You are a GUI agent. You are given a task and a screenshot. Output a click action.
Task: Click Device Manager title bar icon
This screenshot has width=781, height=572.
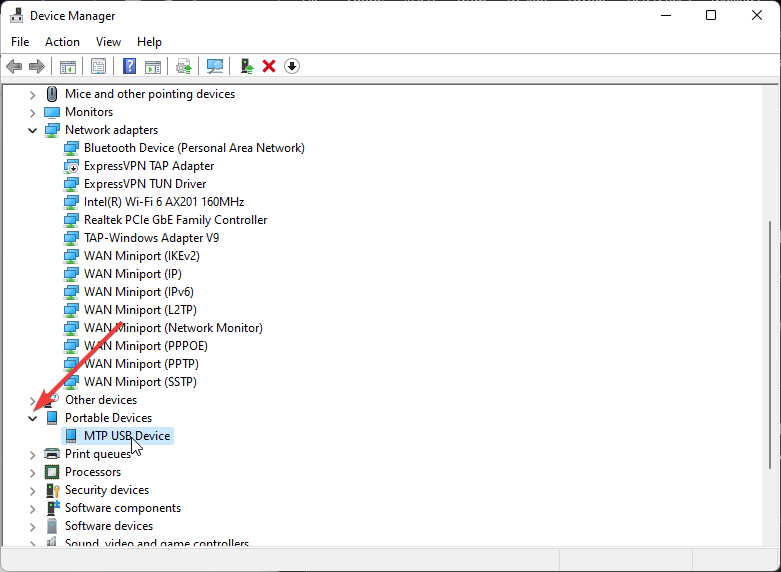16,15
